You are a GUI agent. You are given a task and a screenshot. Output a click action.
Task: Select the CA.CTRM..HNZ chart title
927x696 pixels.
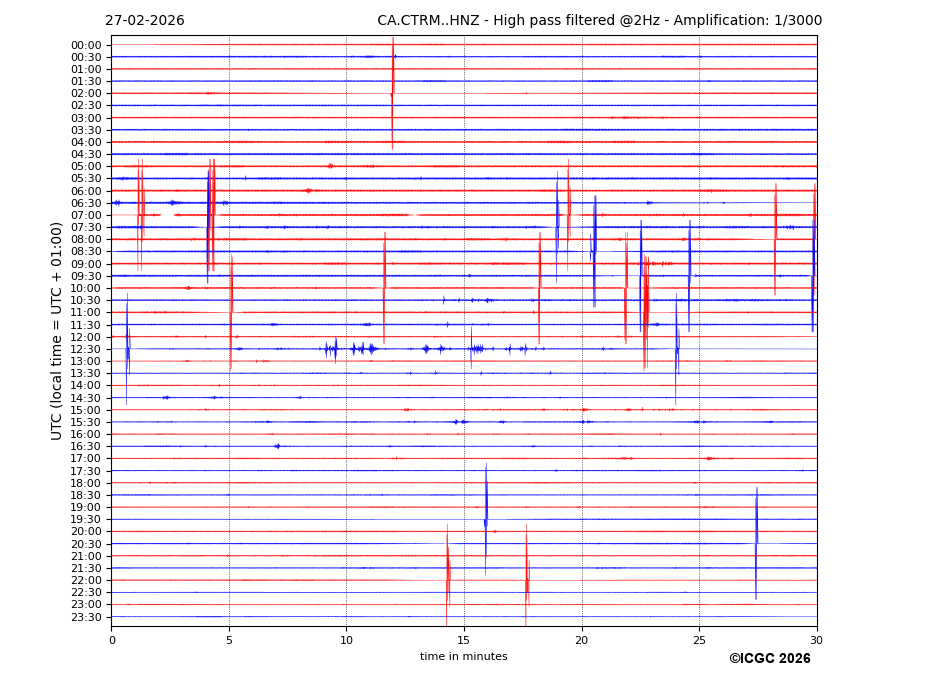click(599, 21)
